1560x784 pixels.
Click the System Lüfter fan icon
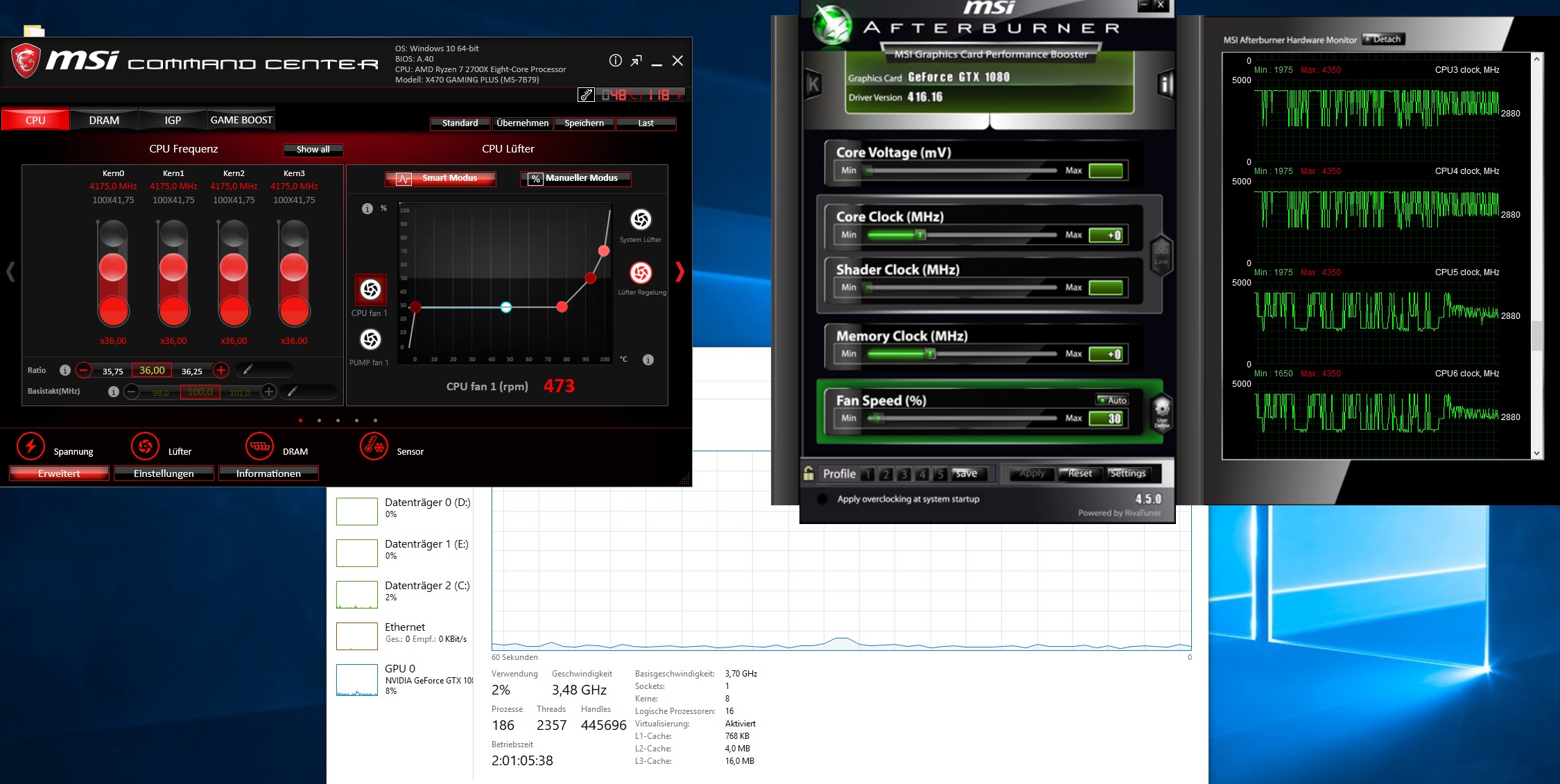pos(641,220)
